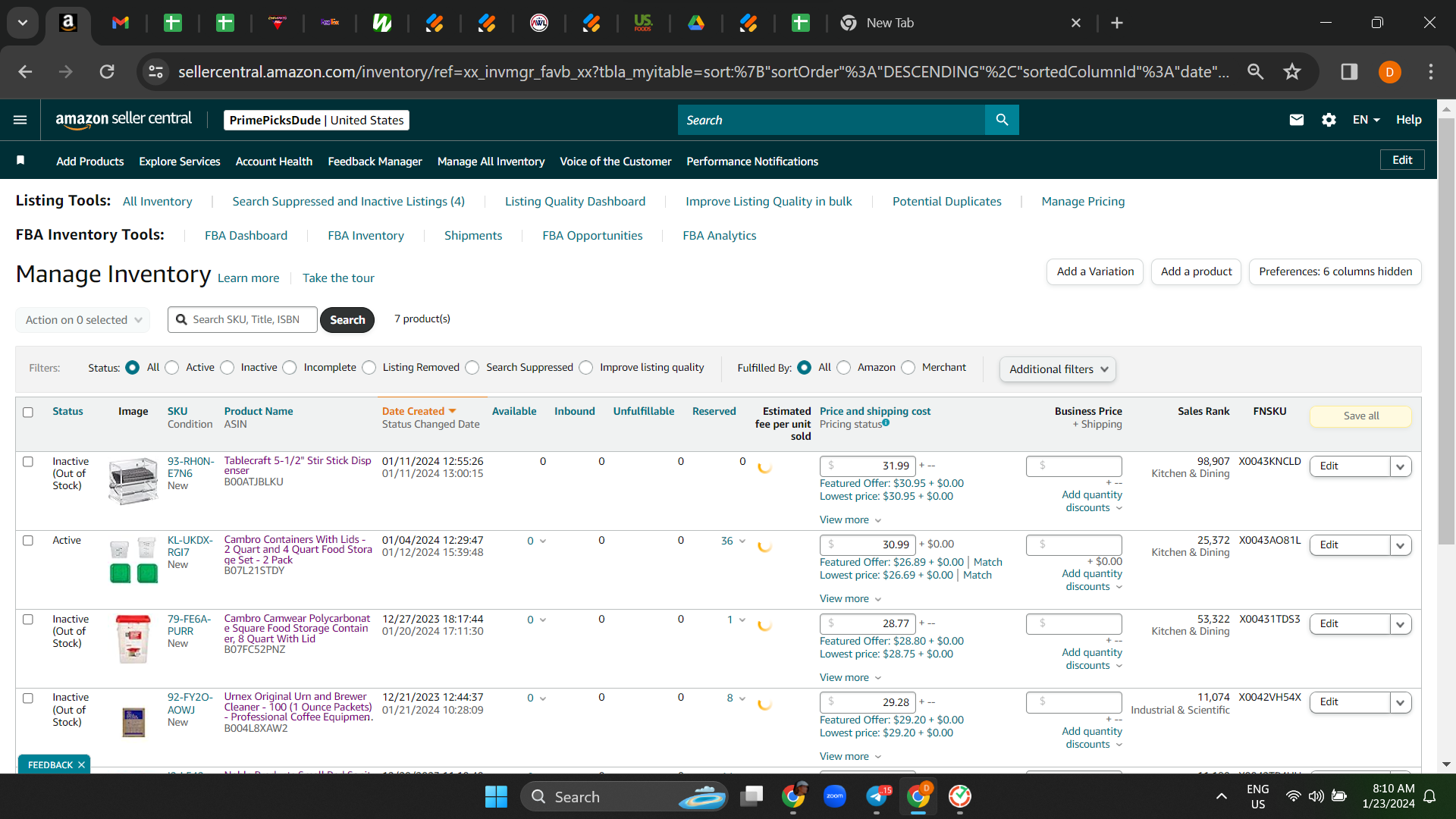Open the FBA Dashboard link

point(246,236)
